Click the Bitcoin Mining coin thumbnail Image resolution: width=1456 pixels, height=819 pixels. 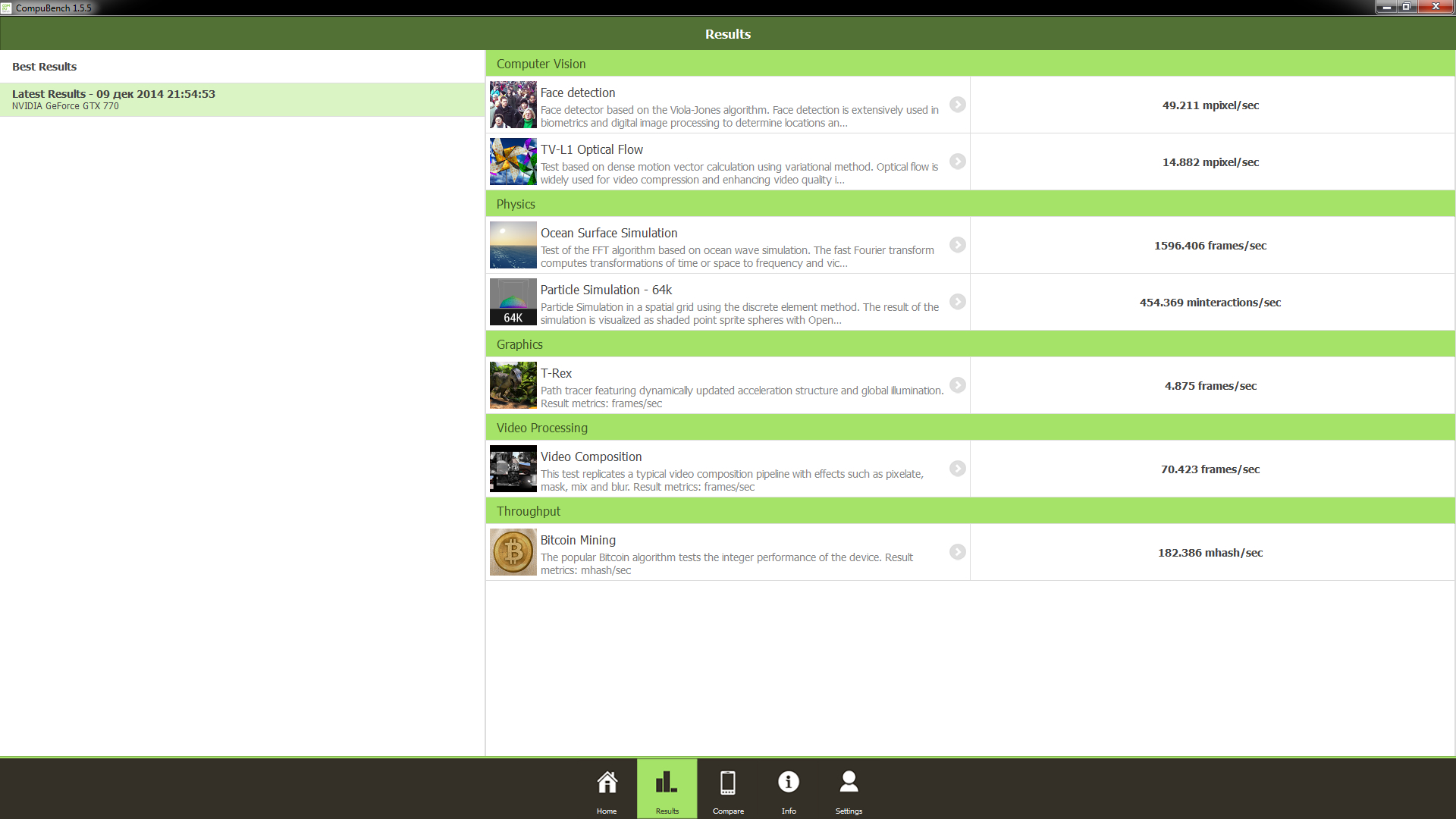[x=513, y=552]
